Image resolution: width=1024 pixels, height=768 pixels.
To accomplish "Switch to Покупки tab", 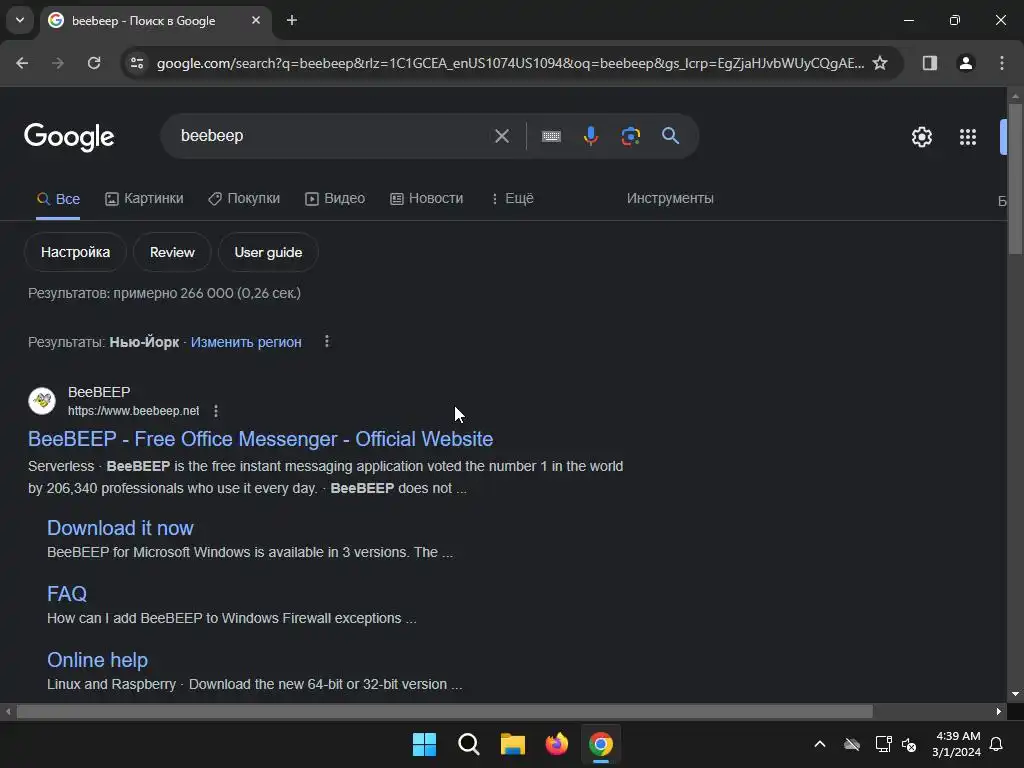I will 244,199.
